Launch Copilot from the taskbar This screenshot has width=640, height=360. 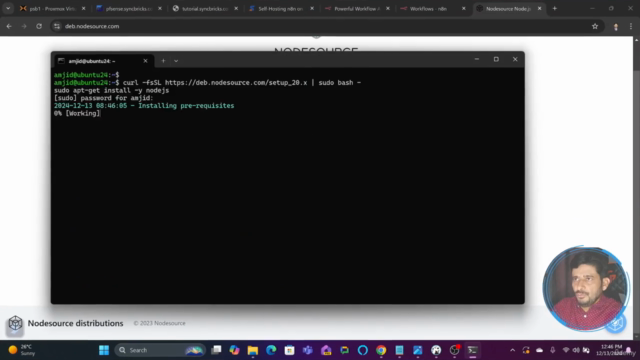coord(234,350)
